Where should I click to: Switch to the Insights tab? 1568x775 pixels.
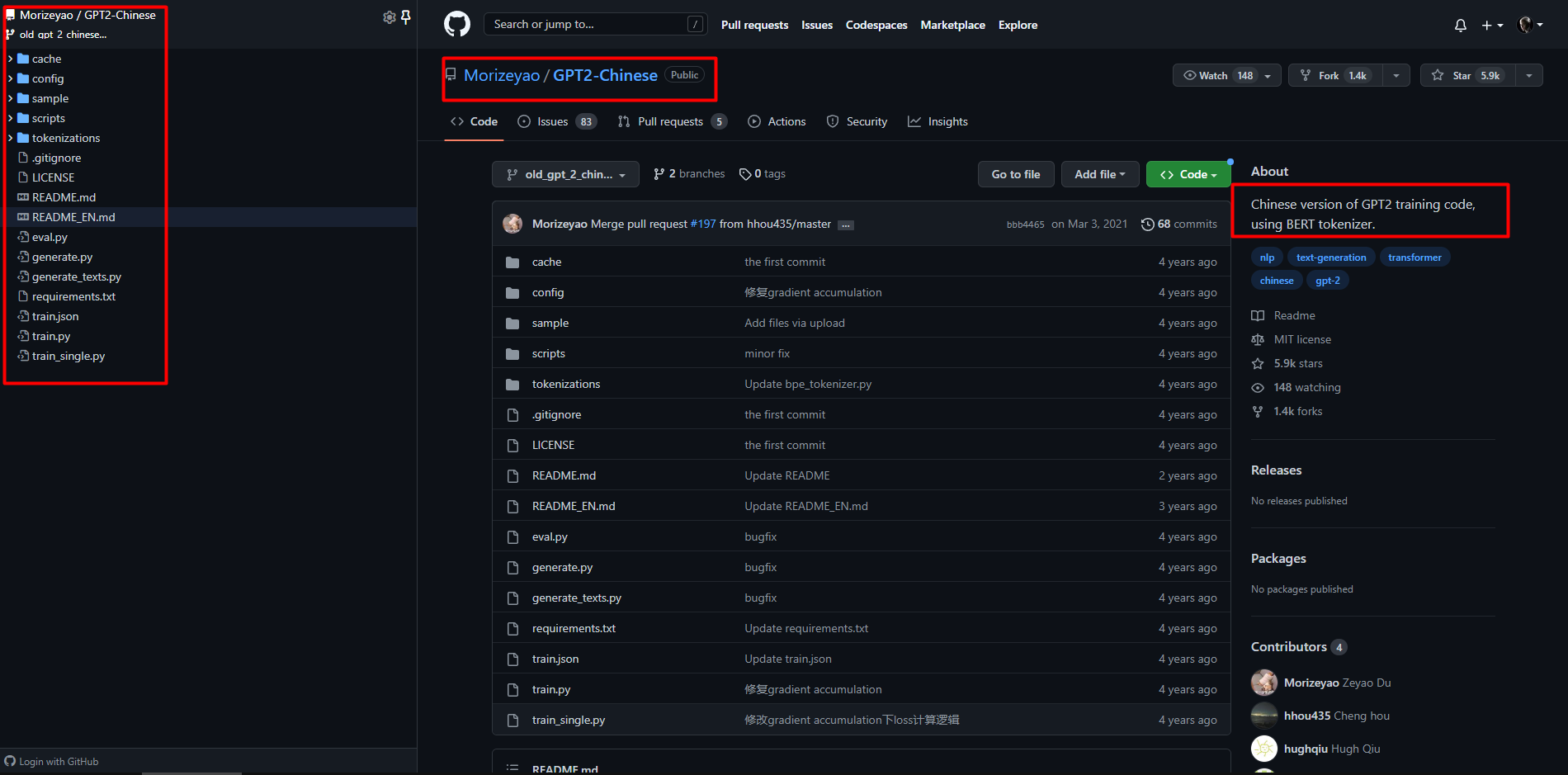click(x=937, y=121)
